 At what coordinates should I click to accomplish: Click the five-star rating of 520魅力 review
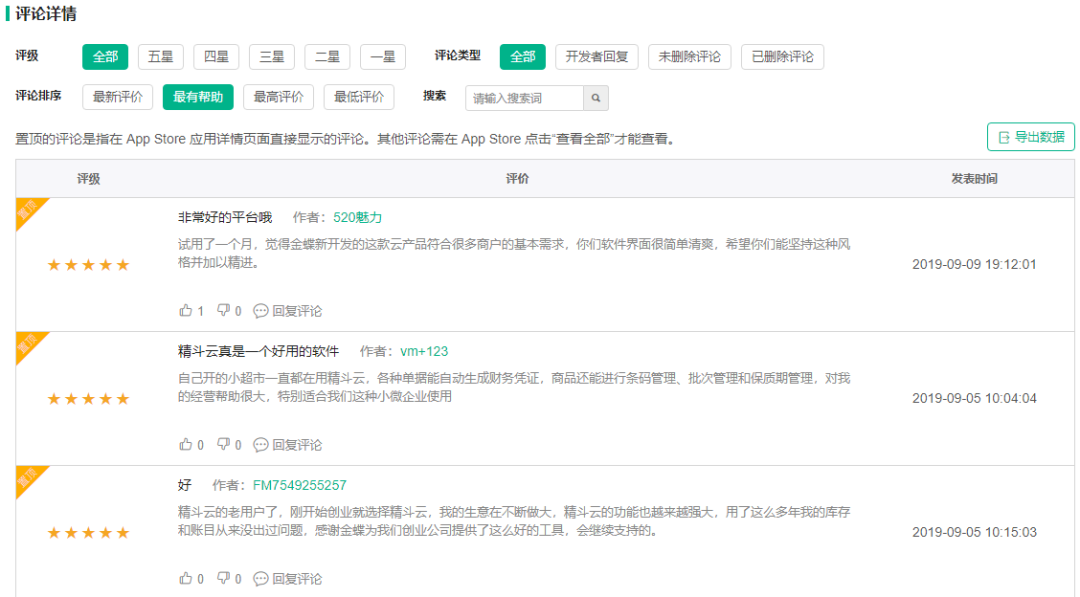tap(88, 265)
